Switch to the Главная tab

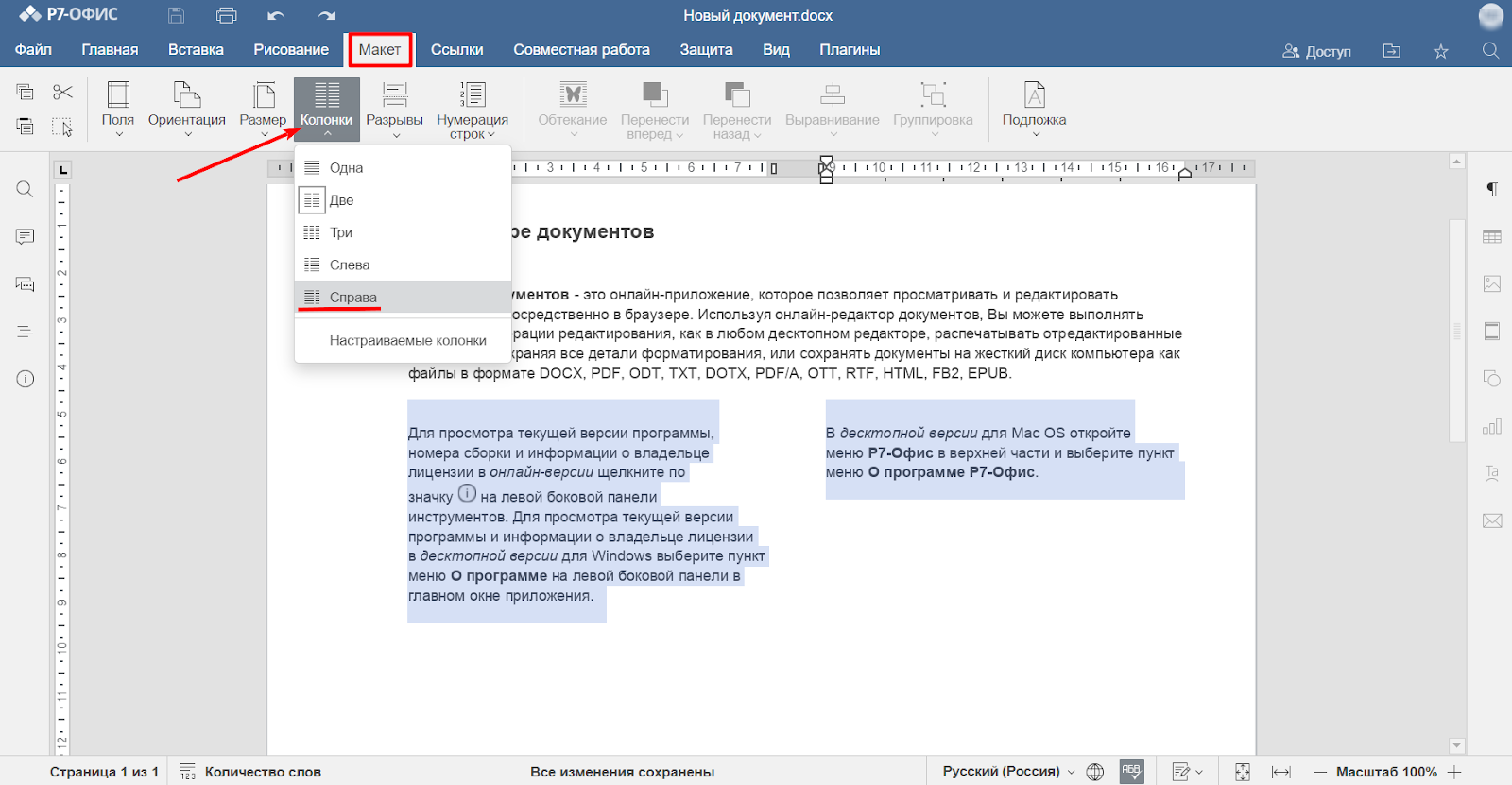pyautogui.click(x=110, y=50)
